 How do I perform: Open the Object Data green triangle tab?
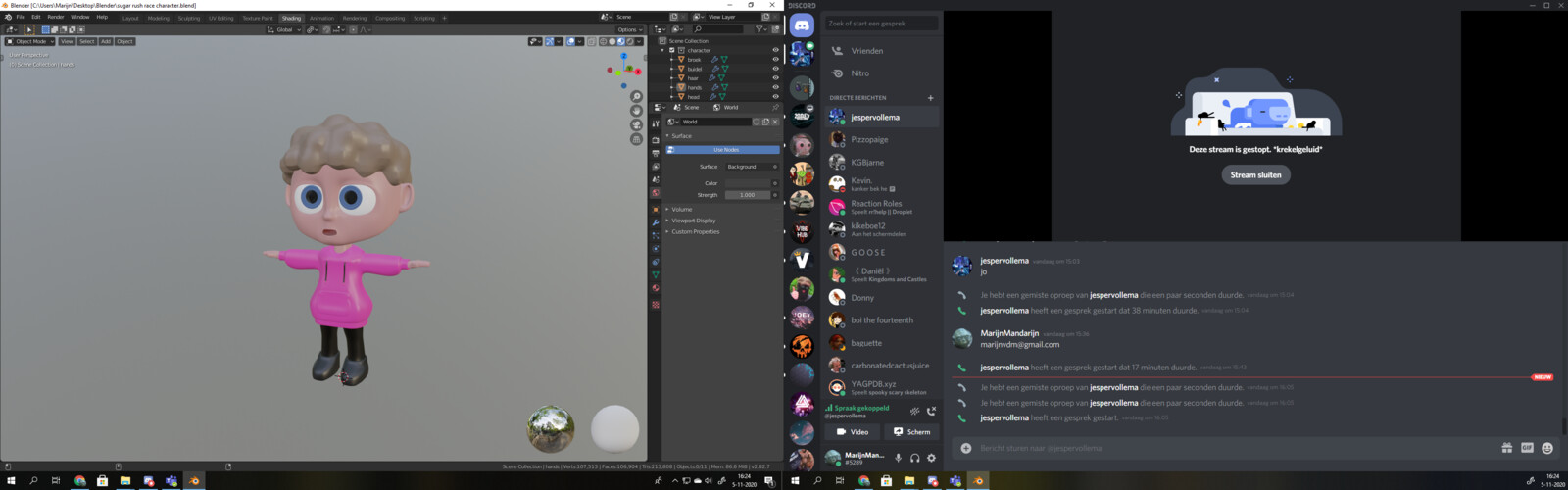coord(656,274)
